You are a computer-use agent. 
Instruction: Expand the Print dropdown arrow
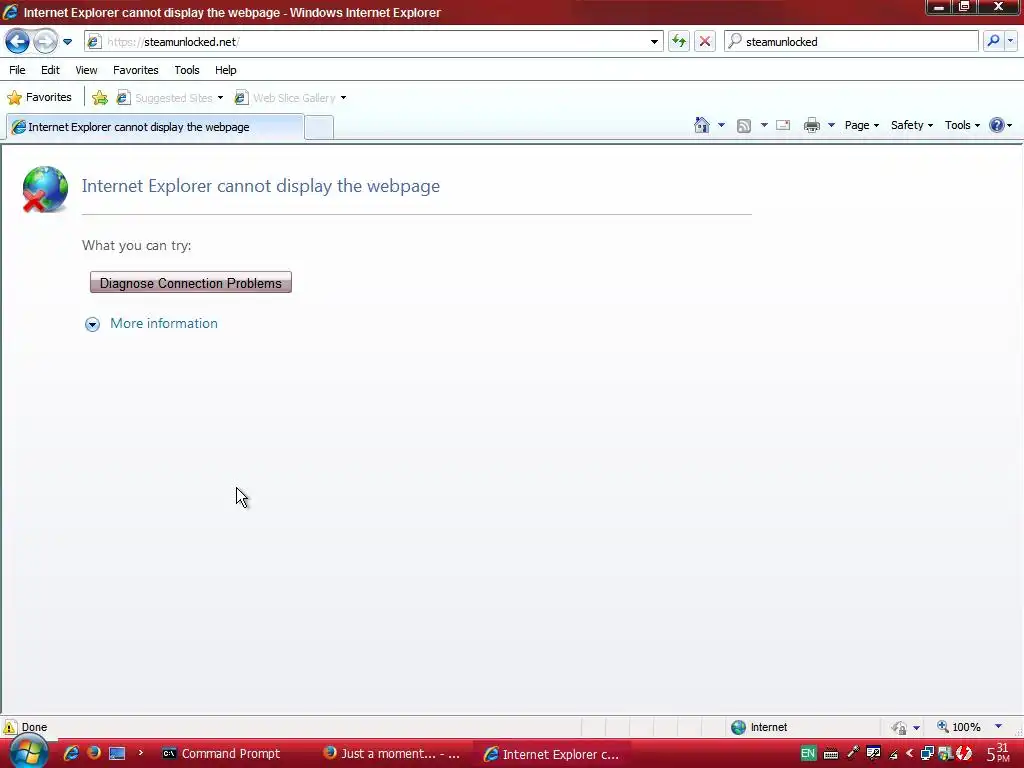point(831,125)
